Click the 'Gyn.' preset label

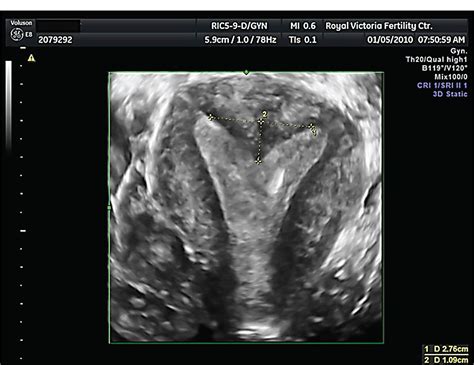tap(459, 51)
